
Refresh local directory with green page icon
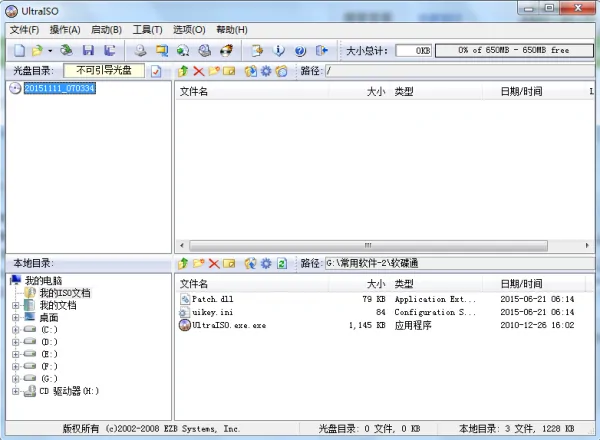(x=282, y=263)
